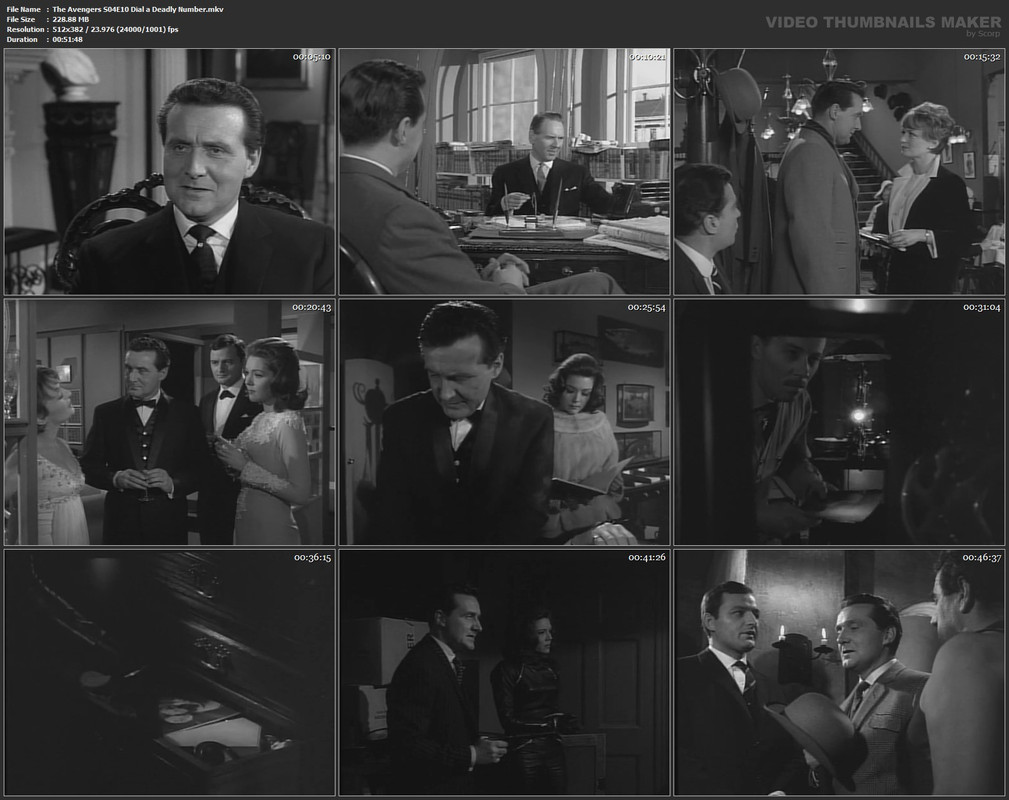Viewport: 1009px width, 800px height.
Task: Select the thumbnail timestamped 00:20:43
Action: point(169,422)
